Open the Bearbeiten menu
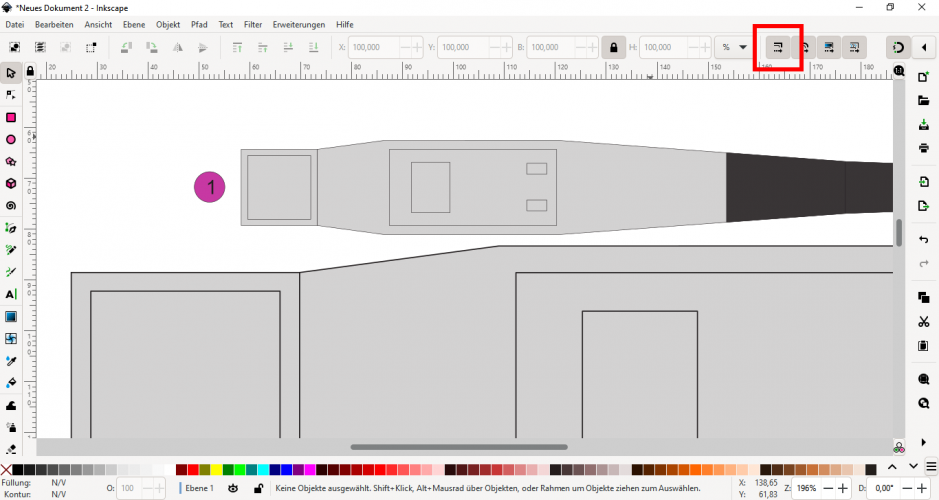Image resolution: width=939 pixels, height=500 pixels. pos(54,25)
